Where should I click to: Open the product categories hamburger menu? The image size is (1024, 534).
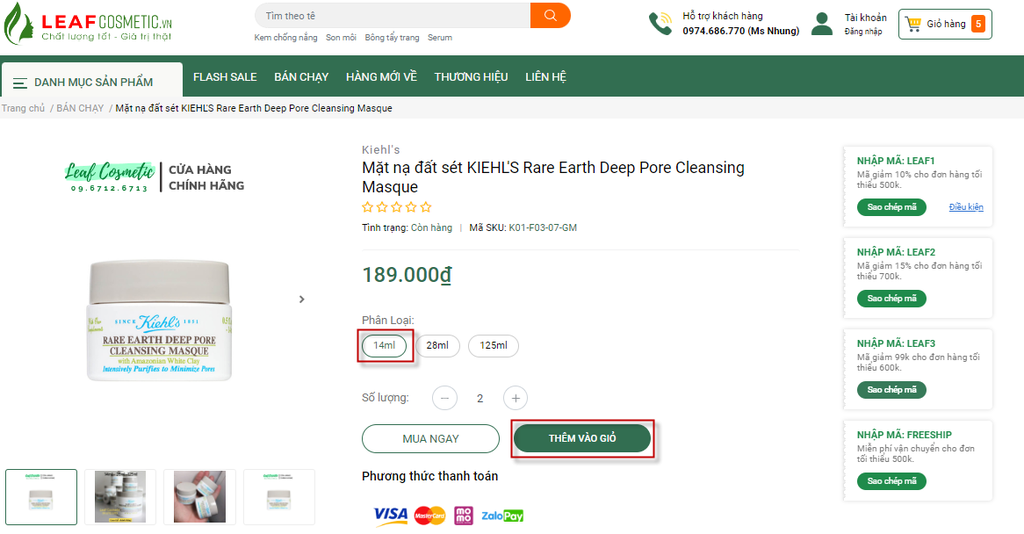point(20,83)
